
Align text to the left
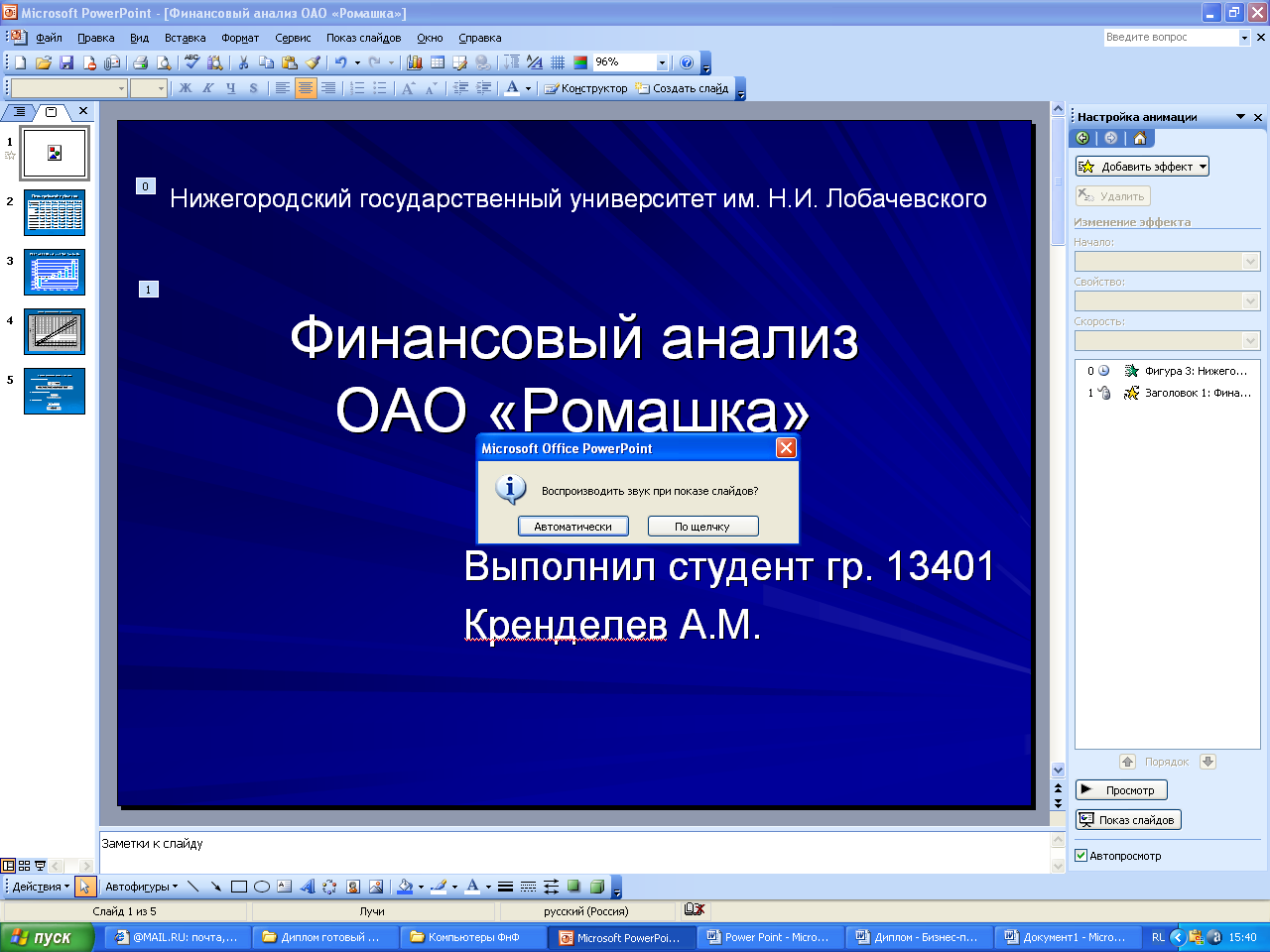pos(283,88)
